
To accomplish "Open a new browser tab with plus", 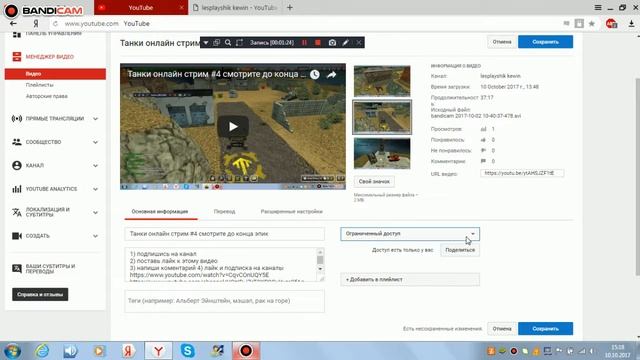I will click(x=289, y=7).
